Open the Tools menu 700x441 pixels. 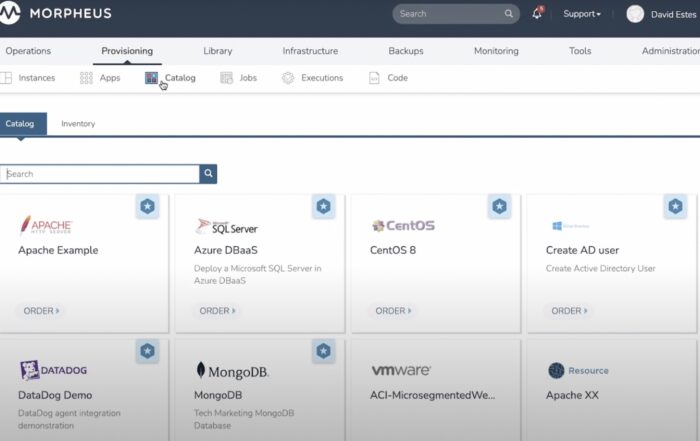pyautogui.click(x=580, y=51)
